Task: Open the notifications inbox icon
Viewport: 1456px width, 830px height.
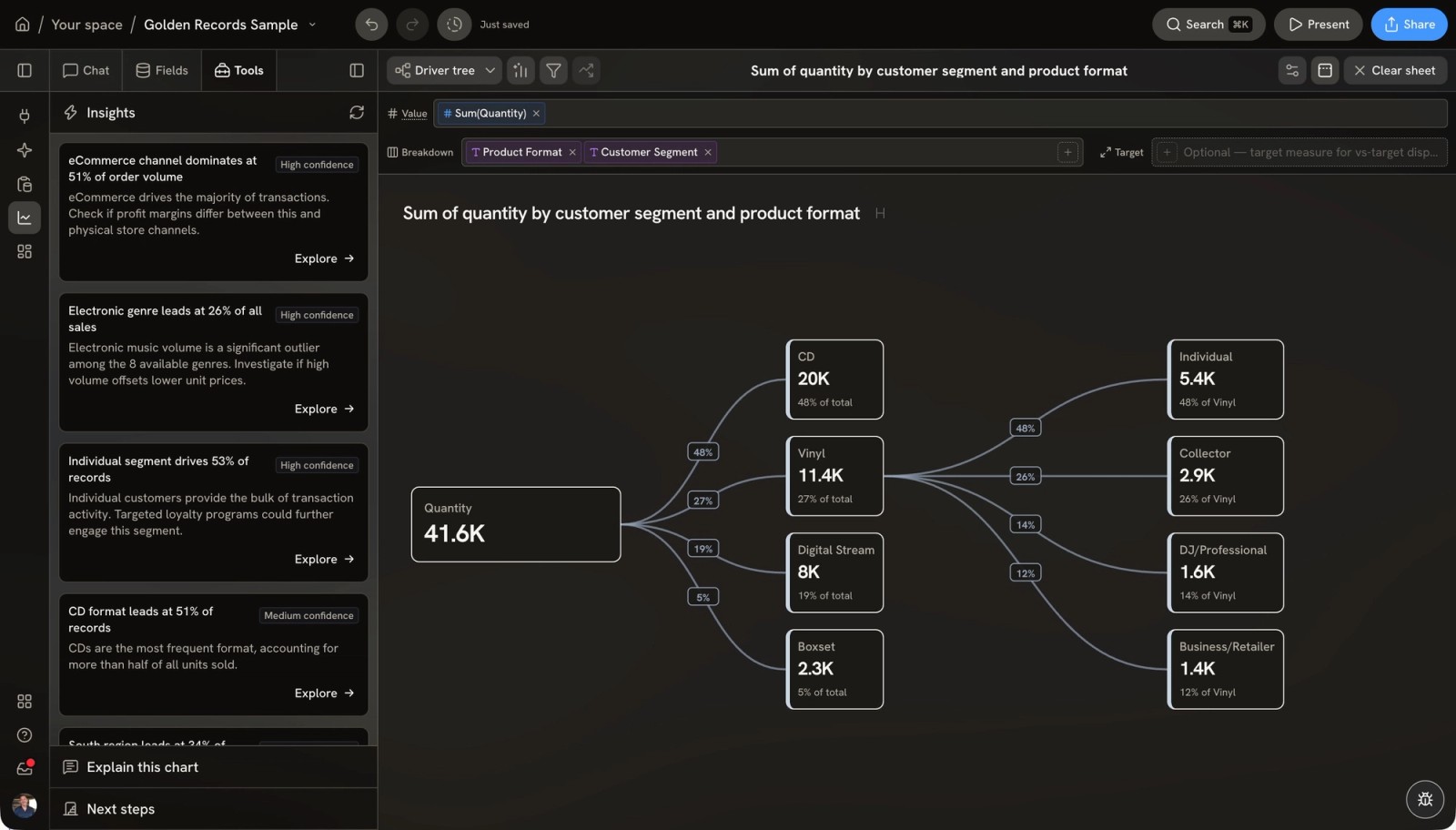Action: [x=25, y=768]
